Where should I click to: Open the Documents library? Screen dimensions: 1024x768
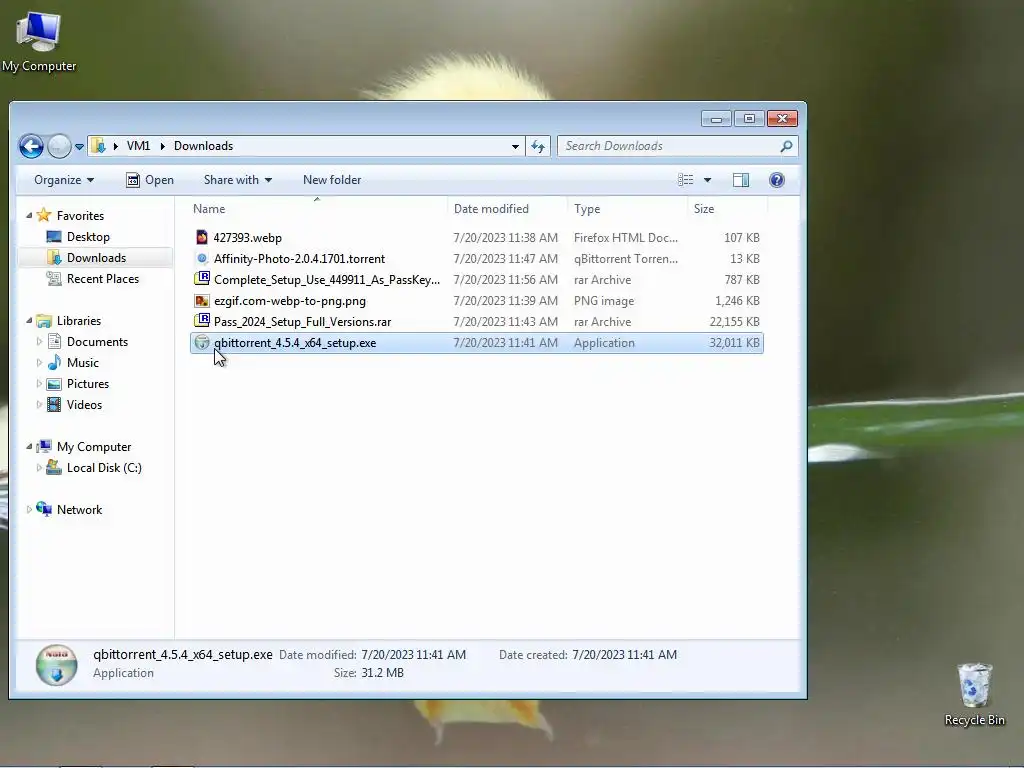pos(97,342)
